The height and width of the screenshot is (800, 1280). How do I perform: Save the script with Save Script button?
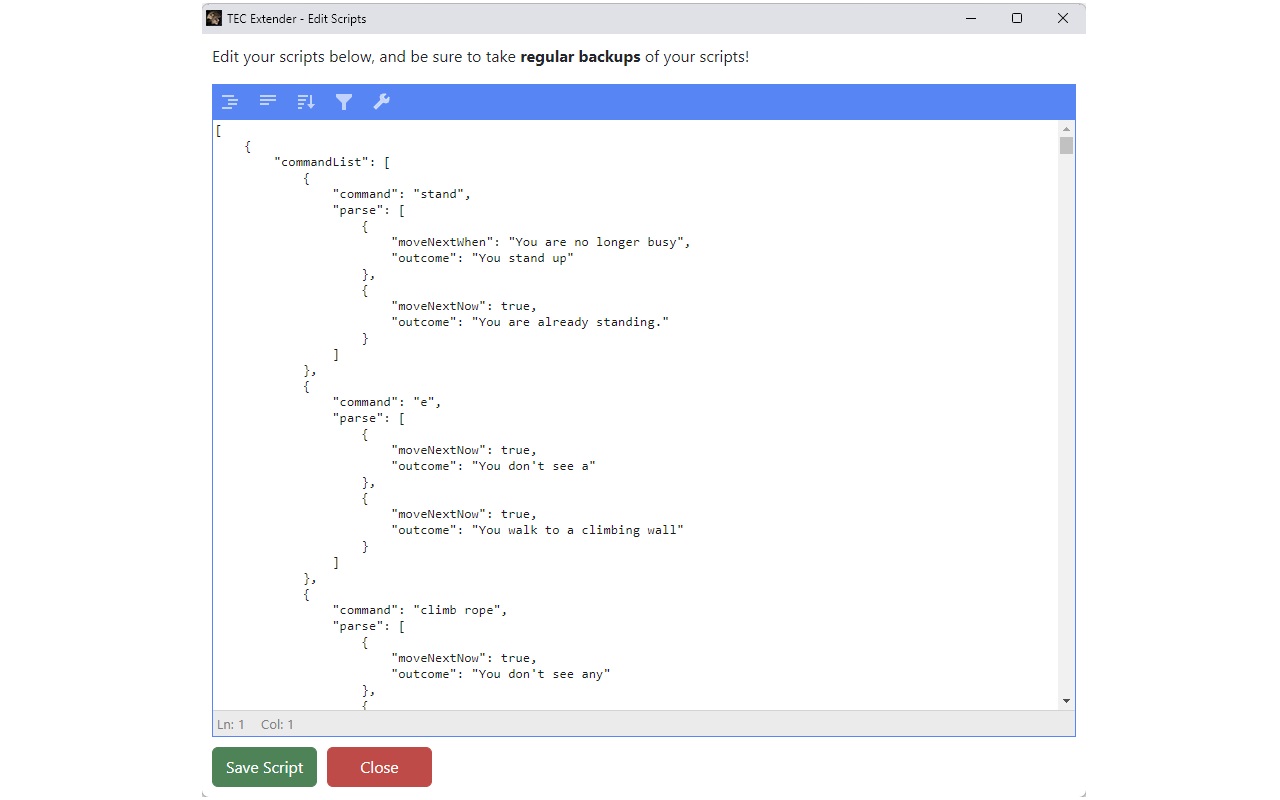(264, 767)
